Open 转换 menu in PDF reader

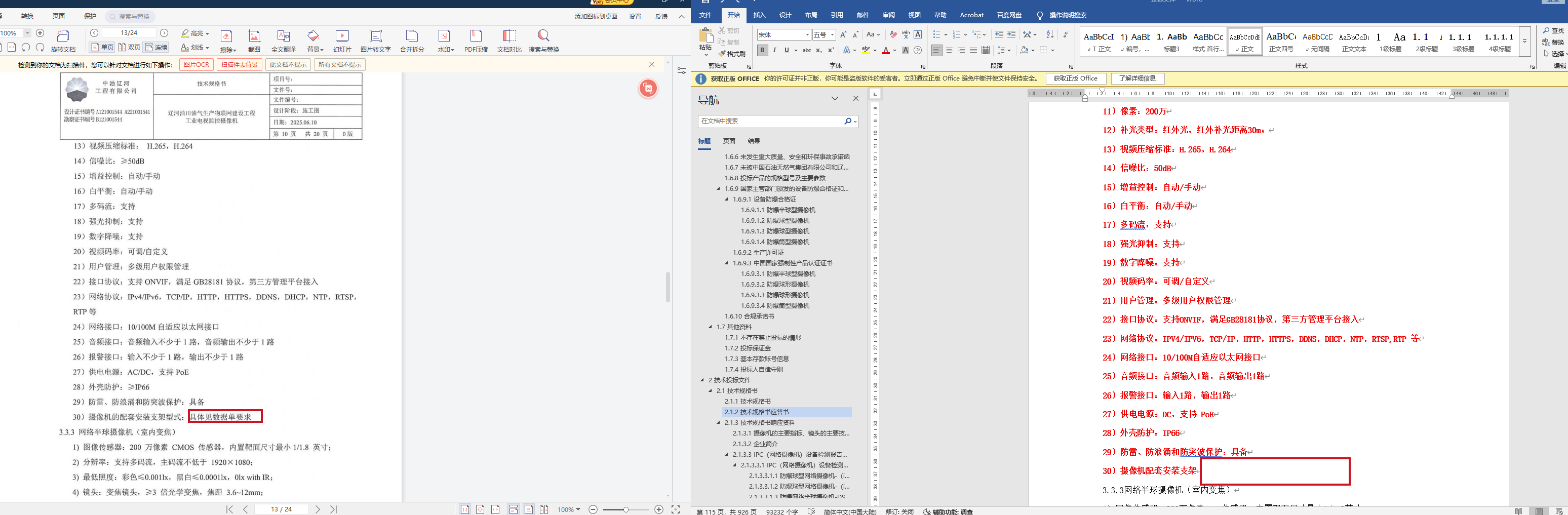pyautogui.click(x=27, y=16)
